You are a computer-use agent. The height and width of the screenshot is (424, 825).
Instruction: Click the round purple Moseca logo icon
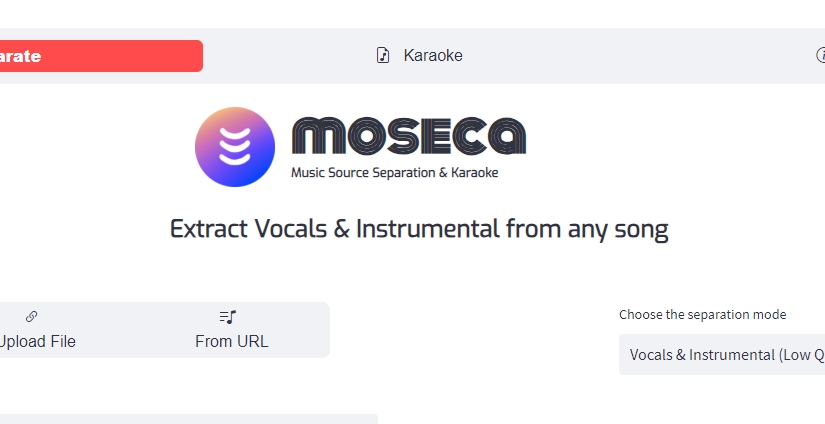point(235,147)
